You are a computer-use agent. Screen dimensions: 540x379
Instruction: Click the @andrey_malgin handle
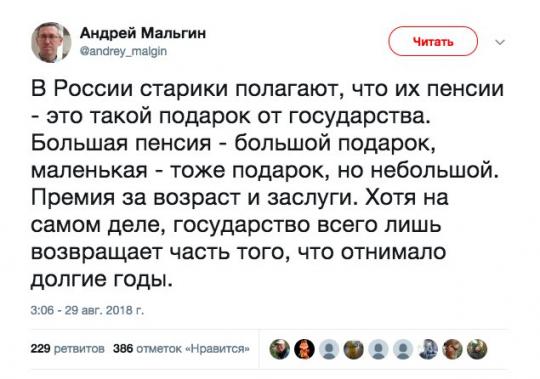pos(123,51)
